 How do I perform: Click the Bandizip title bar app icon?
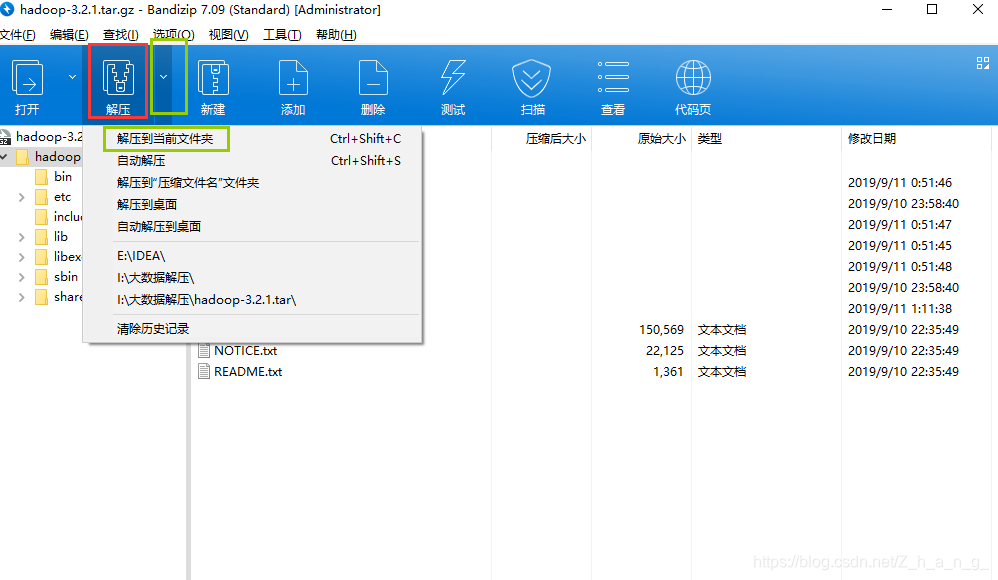tap(7, 10)
